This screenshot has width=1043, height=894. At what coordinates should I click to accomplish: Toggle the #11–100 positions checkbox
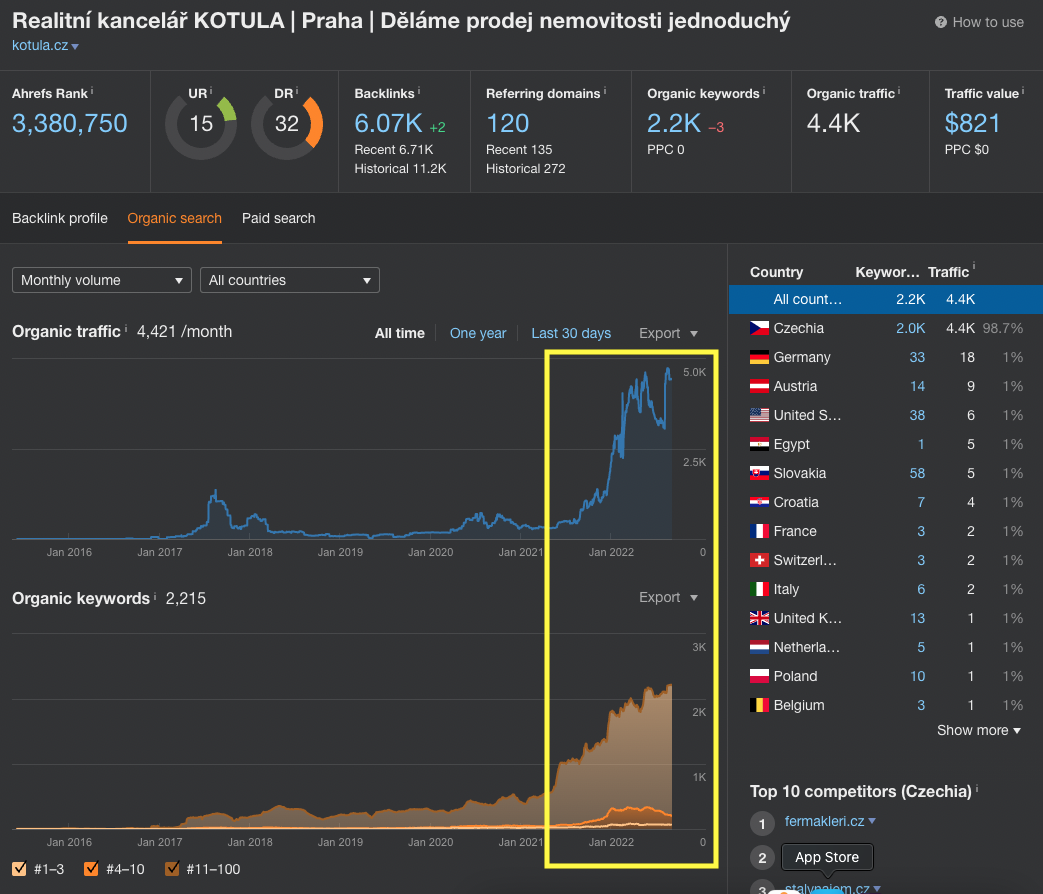tap(172, 868)
